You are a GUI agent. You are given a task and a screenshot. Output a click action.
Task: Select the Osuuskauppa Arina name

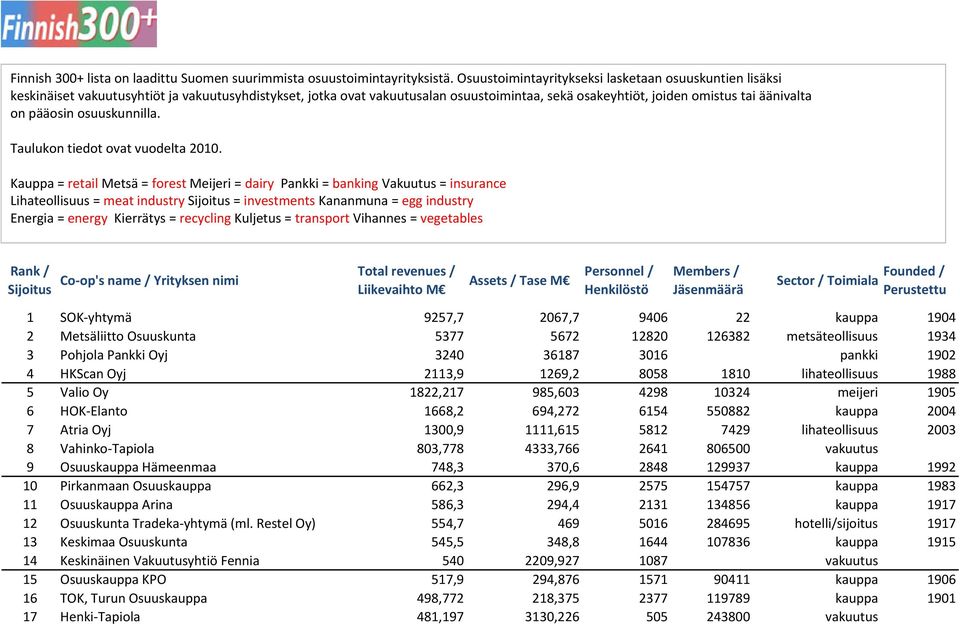click(x=116, y=505)
